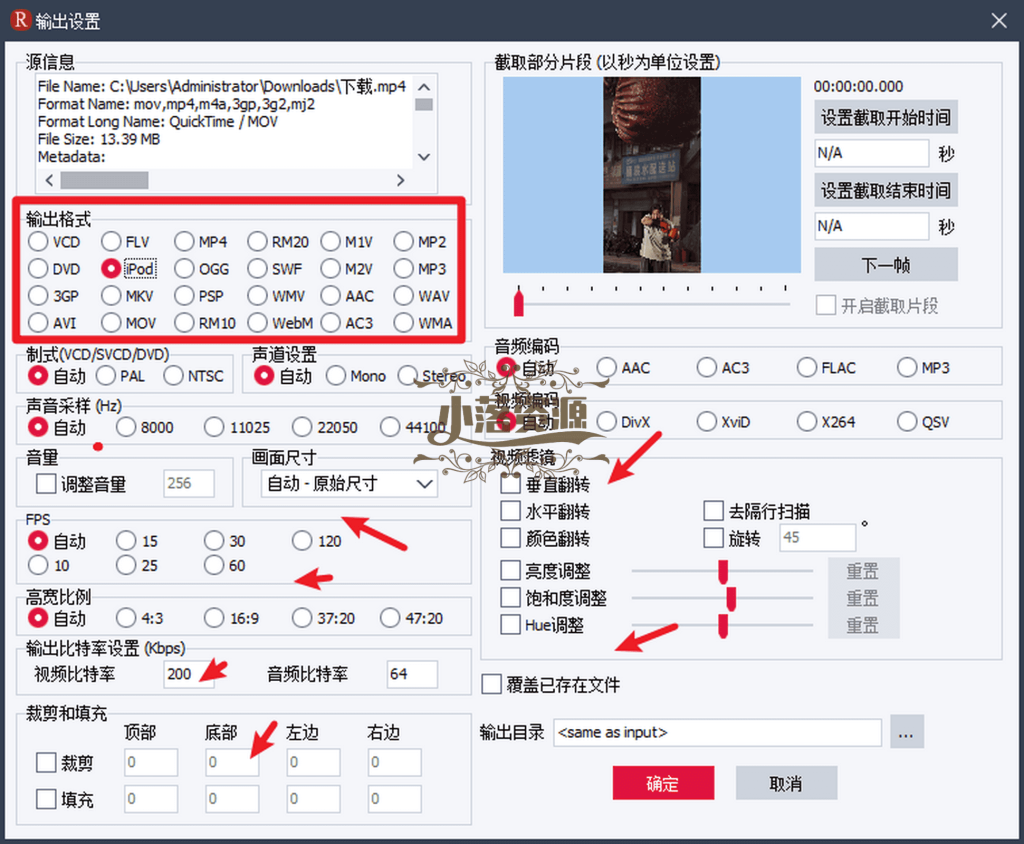The image size is (1024, 844).
Task: Enable 水平翻转 horizontal flip filter
Action: pyautogui.click(x=511, y=511)
